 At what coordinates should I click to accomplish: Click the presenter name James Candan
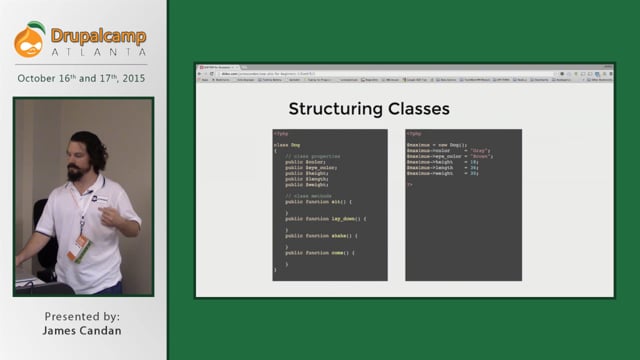(82, 331)
